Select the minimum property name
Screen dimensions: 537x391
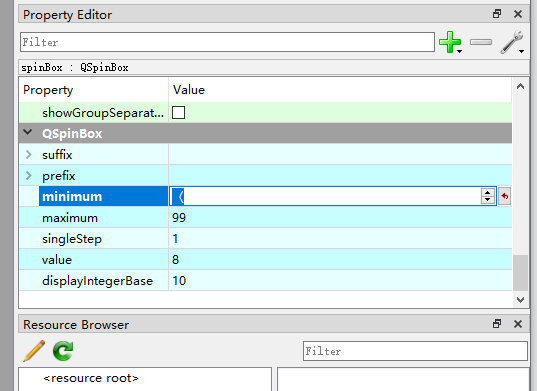click(x=72, y=197)
